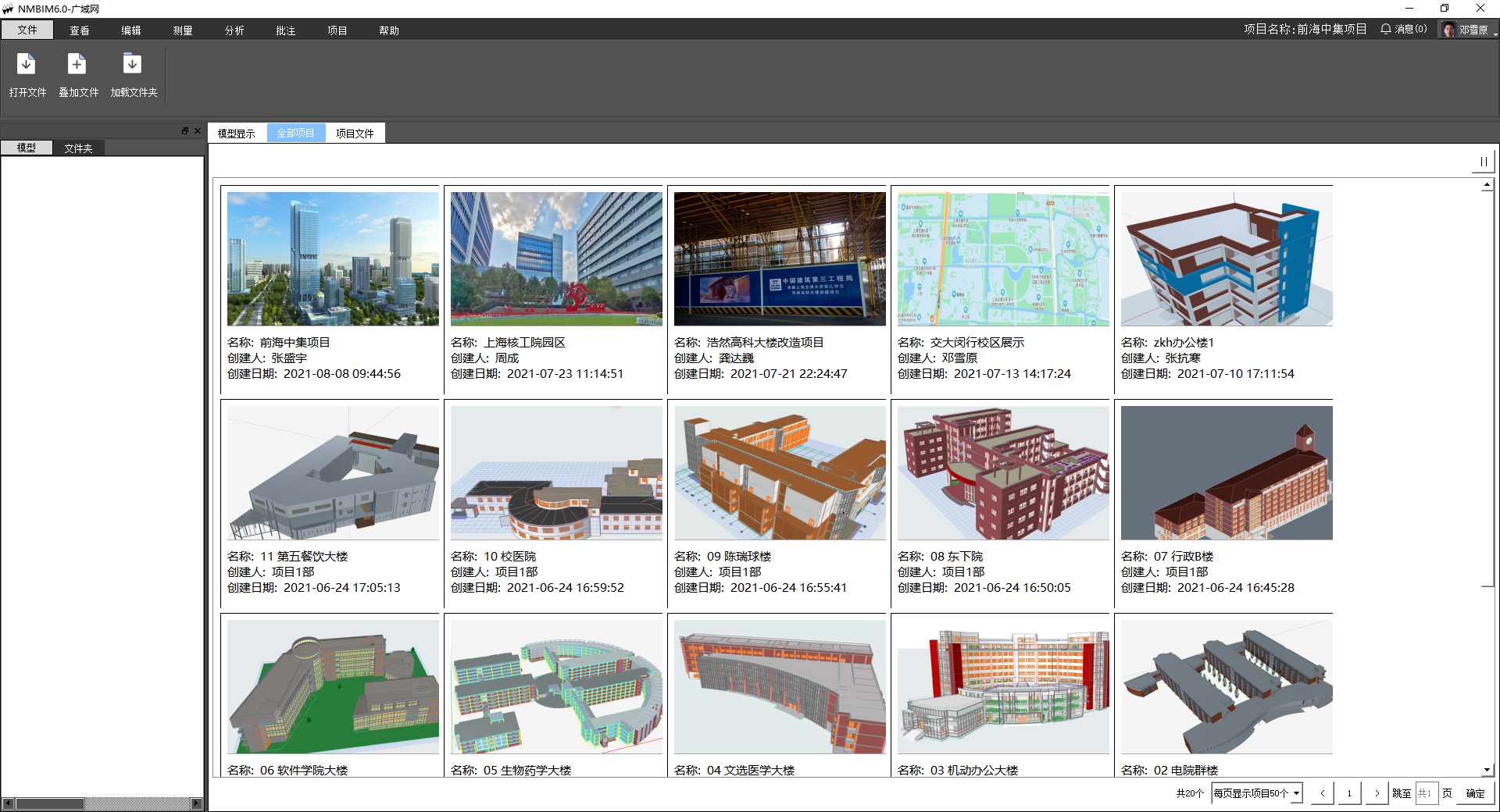Image resolution: width=1500 pixels, height=812 pixels.
Task: Click the 确定 button
Action: click(1475, 793)
